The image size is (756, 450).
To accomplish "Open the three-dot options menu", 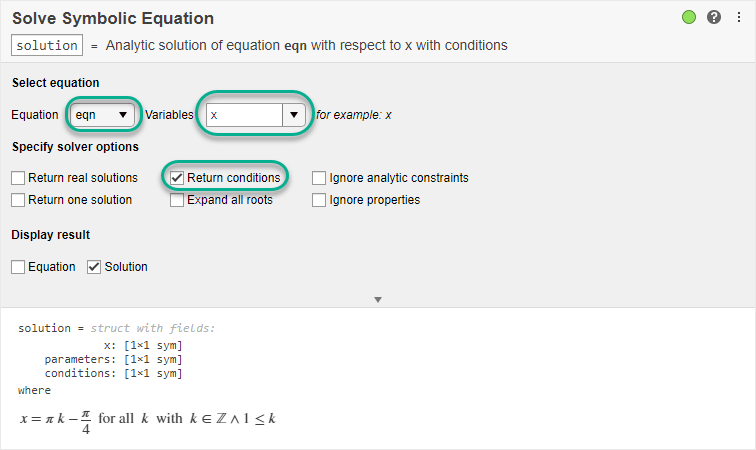I will (x=738, y=17).
